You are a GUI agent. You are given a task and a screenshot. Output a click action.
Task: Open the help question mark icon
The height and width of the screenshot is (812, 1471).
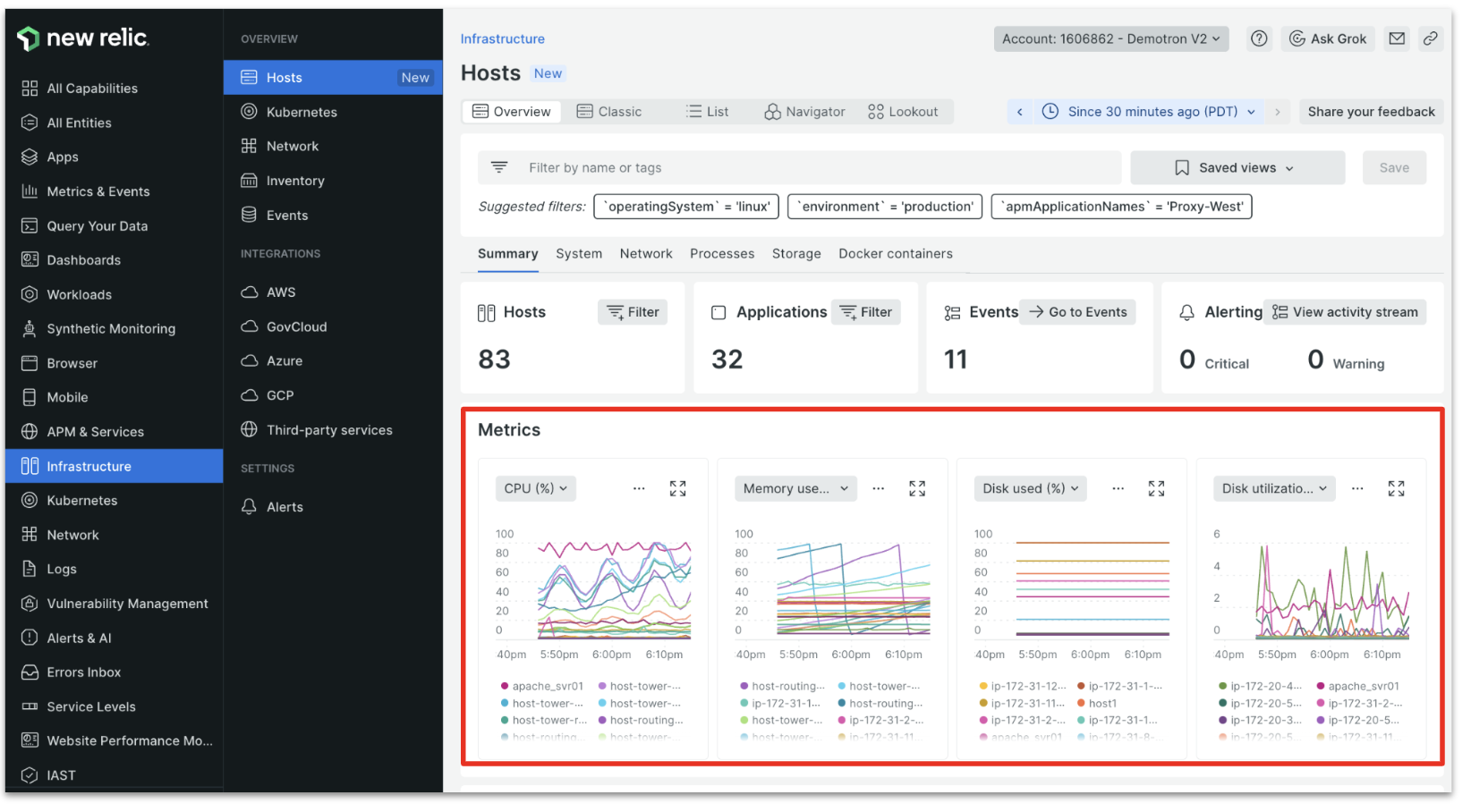[x=1259, y=38]
